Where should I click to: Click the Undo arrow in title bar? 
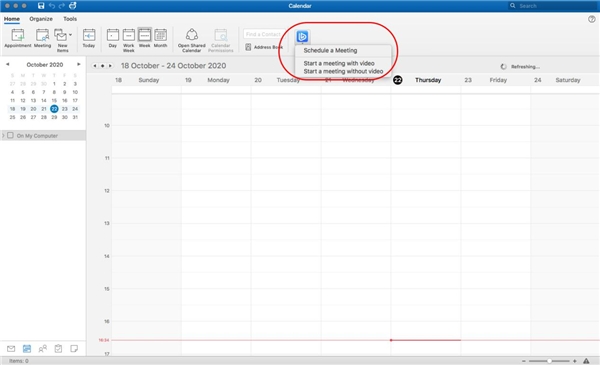[52, 6]
